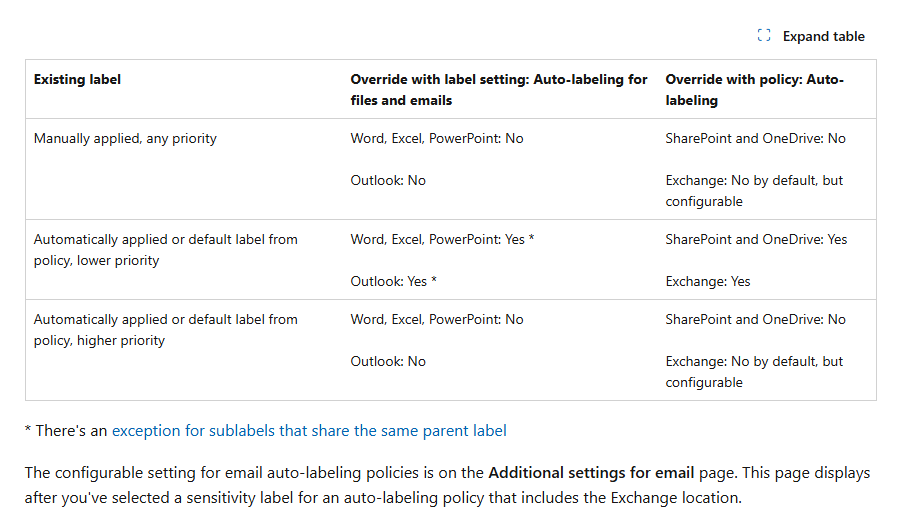This screenshot has width=908, height=532.
Task: Select the Existing label column header
Action: tap(77, 79)
